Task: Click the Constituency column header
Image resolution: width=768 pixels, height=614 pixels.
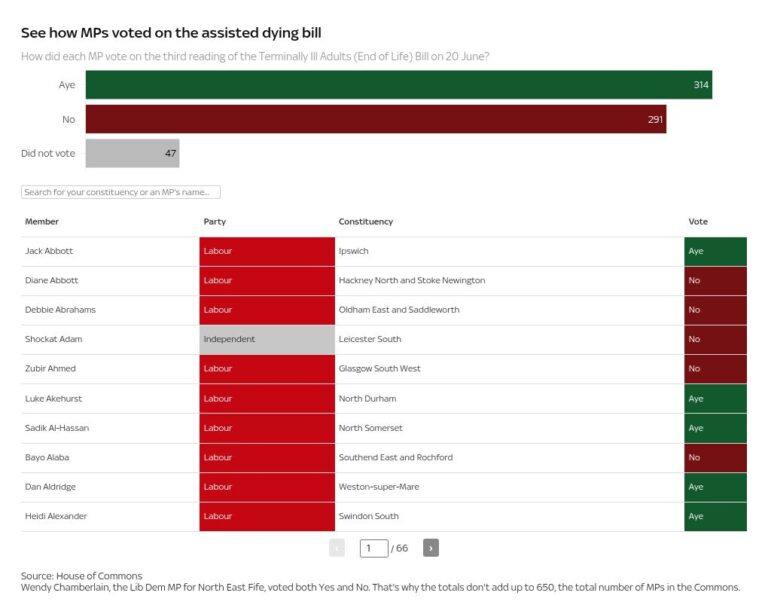Action: click(365, 221)
